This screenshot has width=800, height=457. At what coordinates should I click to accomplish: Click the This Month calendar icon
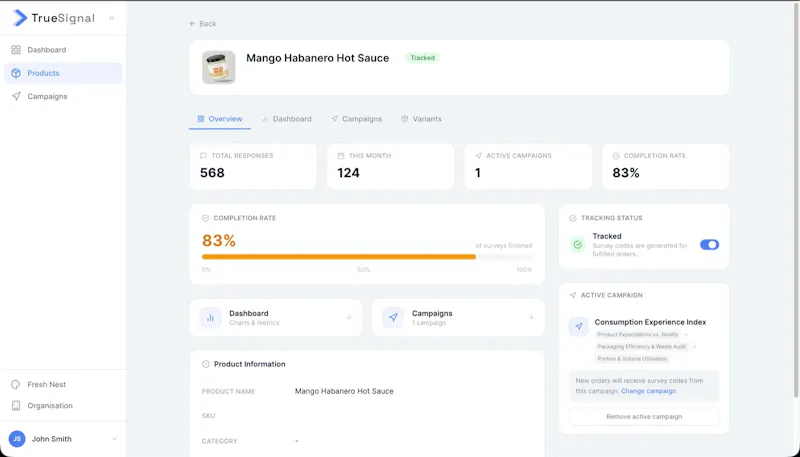pos(341,156)
